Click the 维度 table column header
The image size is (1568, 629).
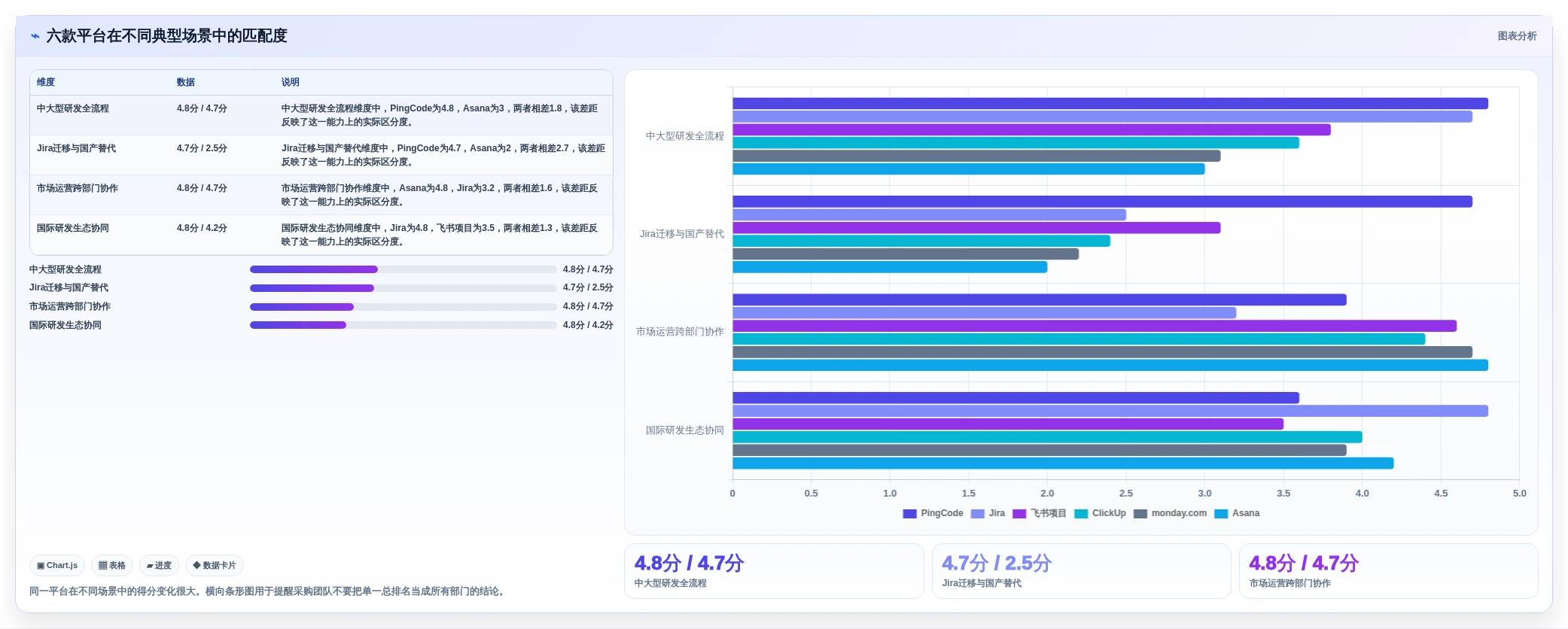click(46, 82)
